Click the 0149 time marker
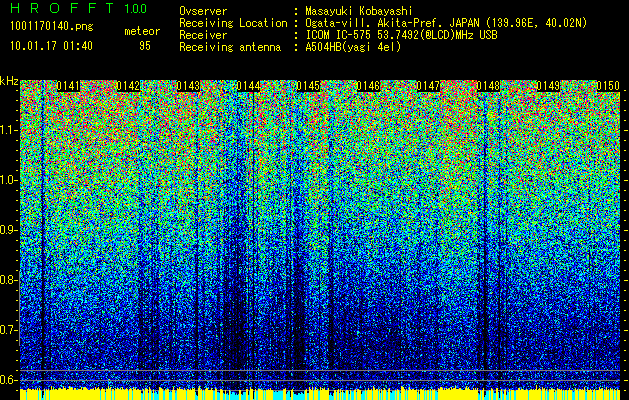Image resolution: width=629 pixels, height=400 pixels. click(548, 86)
